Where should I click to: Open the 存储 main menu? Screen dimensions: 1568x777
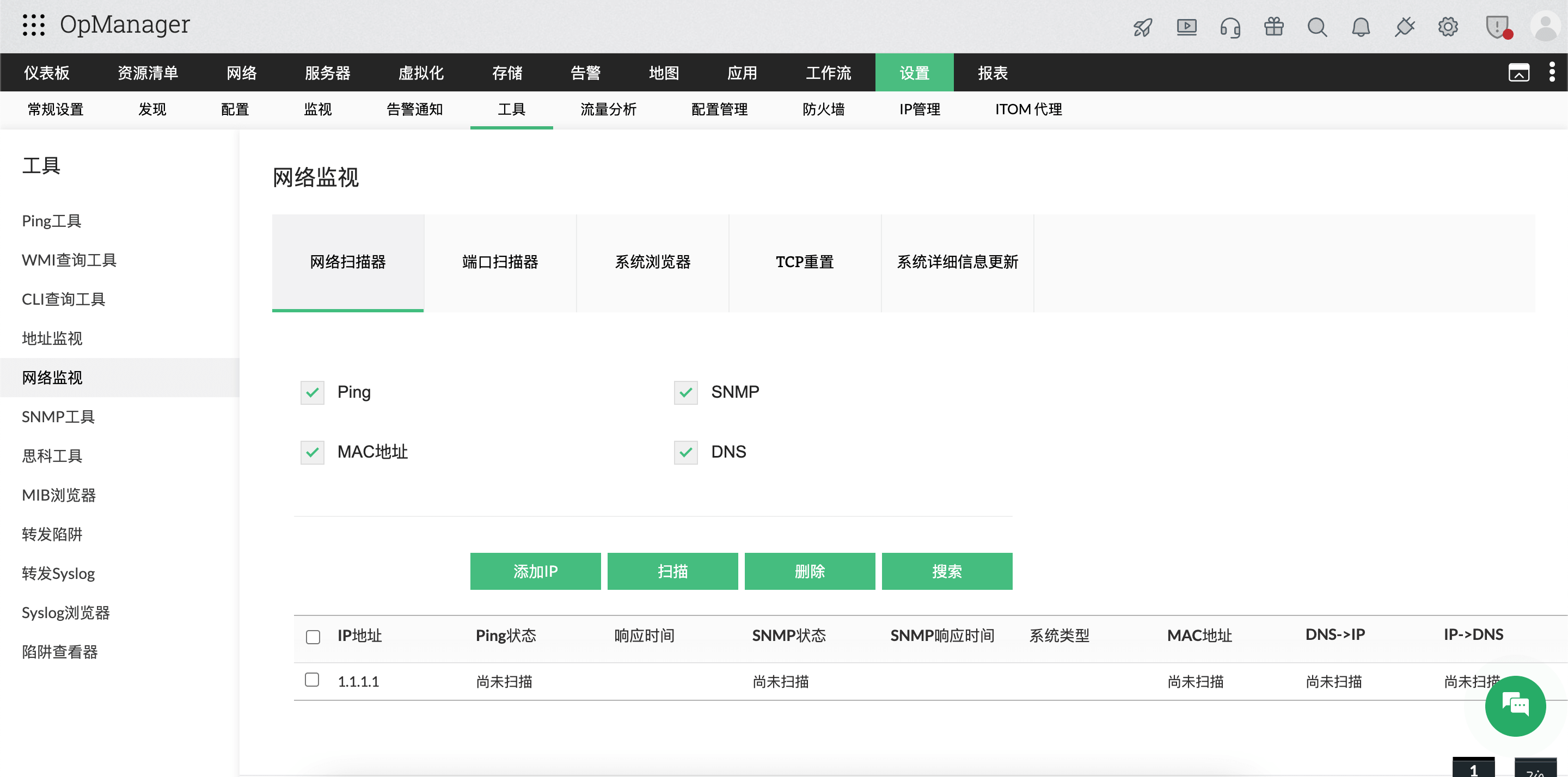(x=507, y=72)
